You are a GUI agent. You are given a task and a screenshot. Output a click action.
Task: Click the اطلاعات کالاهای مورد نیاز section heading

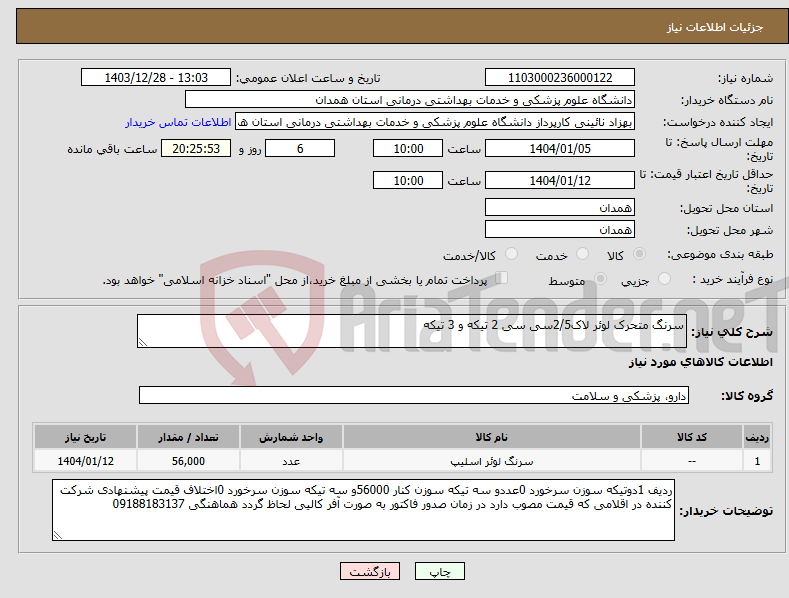point(700,362)
